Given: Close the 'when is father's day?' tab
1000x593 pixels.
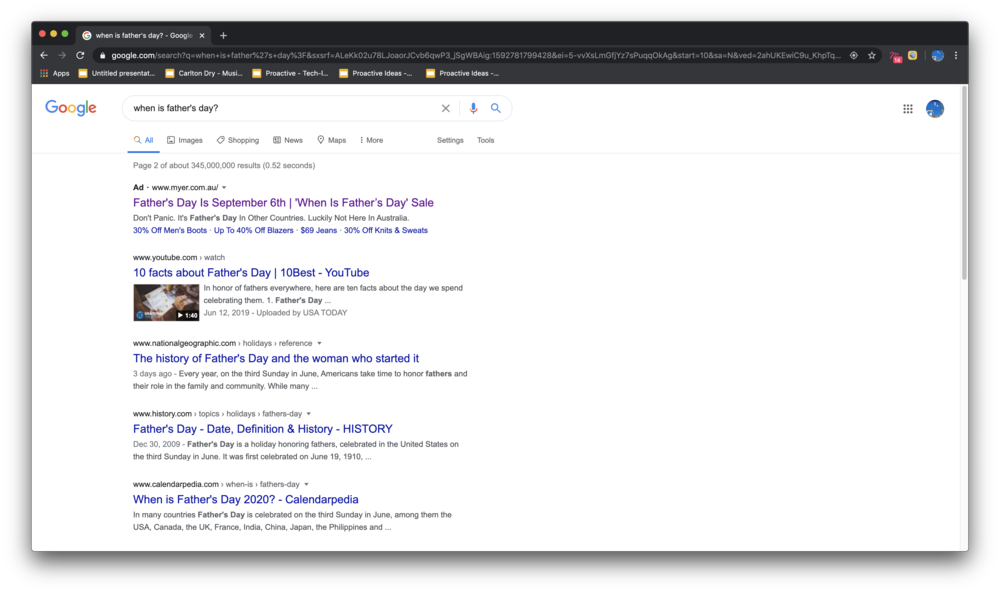Looking at the screenshot, I should (202, 36).
